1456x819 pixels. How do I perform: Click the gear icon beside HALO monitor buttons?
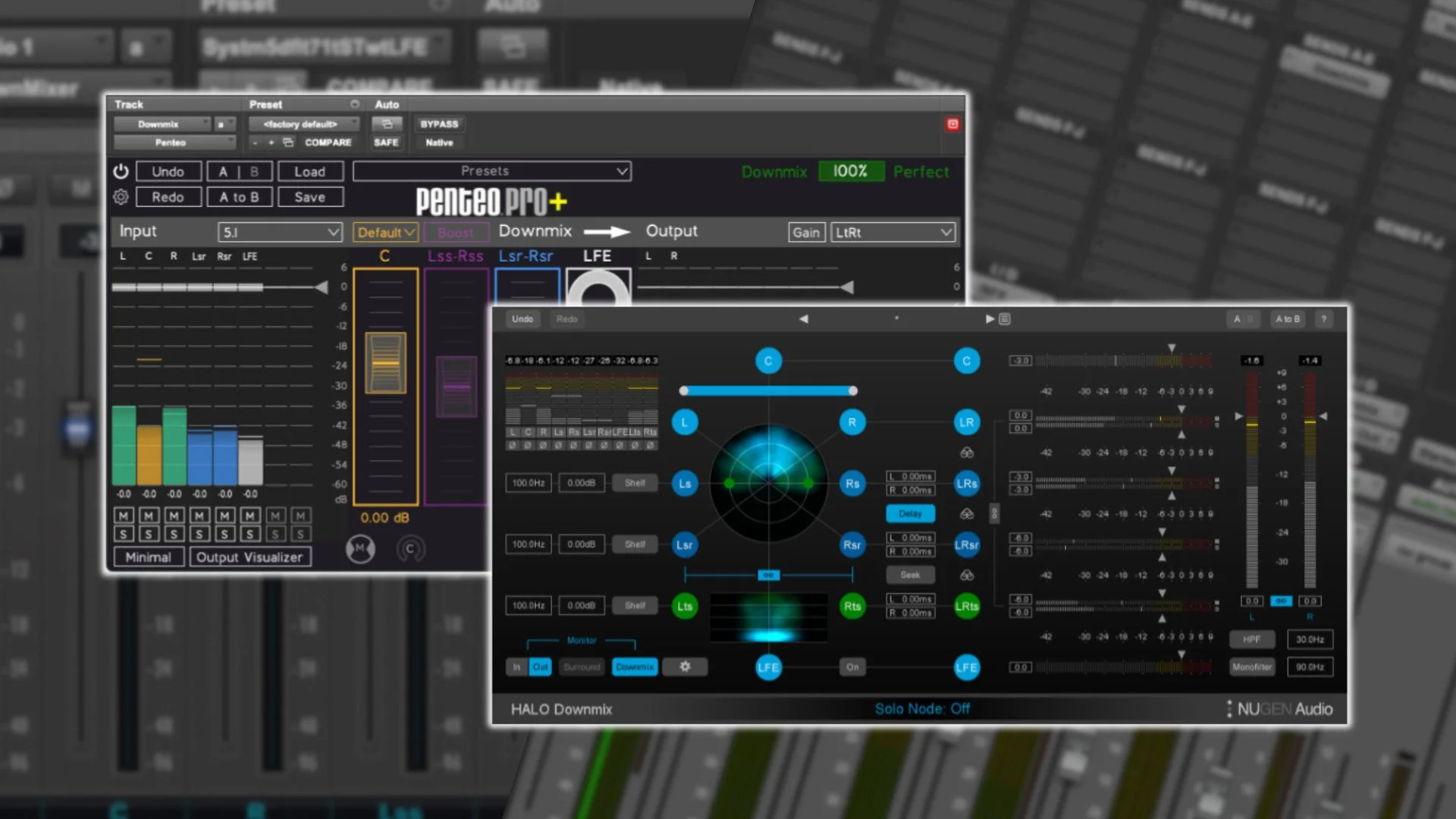click(685, 667)
